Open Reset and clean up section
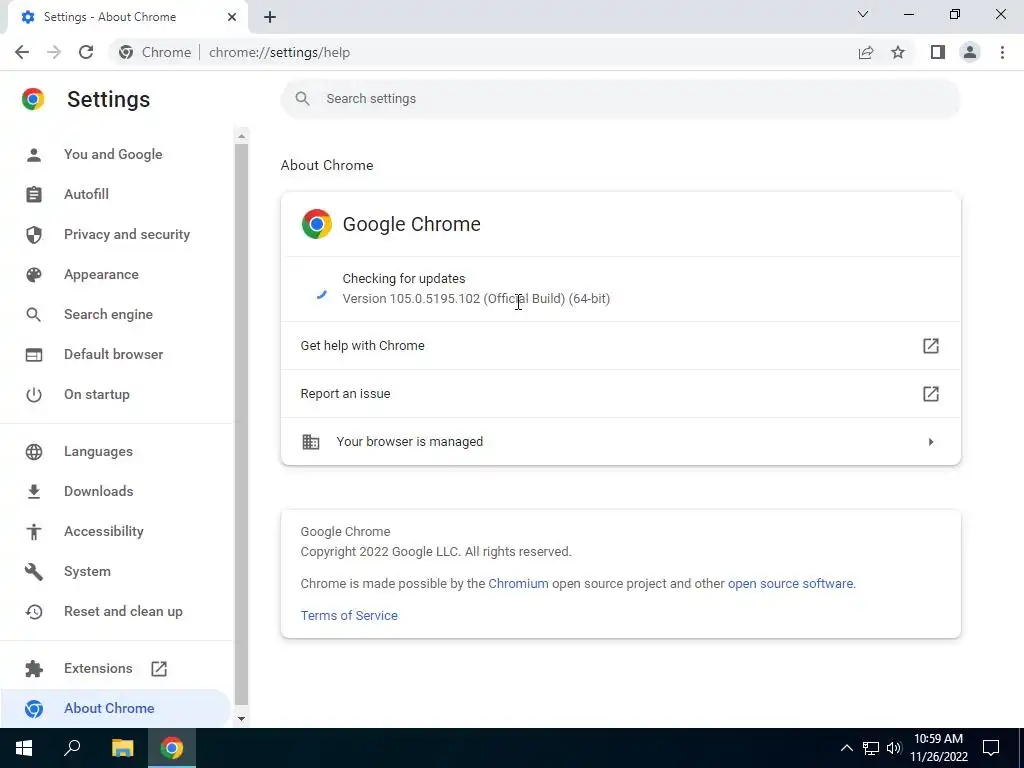 pyautogui.click(x=123, y=611)
